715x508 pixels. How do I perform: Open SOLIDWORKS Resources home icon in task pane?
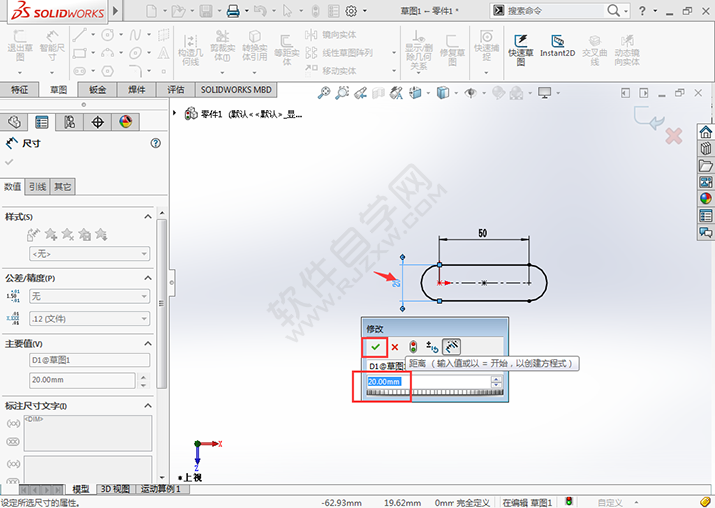tap(706, 132)
